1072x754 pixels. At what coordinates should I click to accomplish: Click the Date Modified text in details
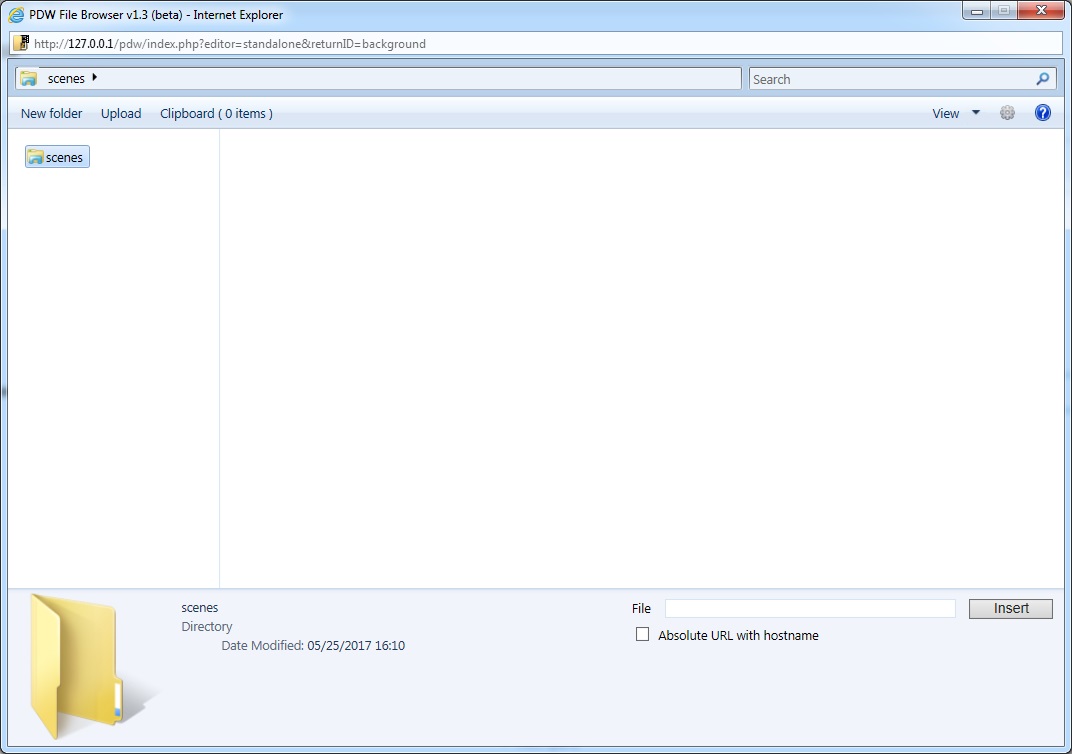313,645
